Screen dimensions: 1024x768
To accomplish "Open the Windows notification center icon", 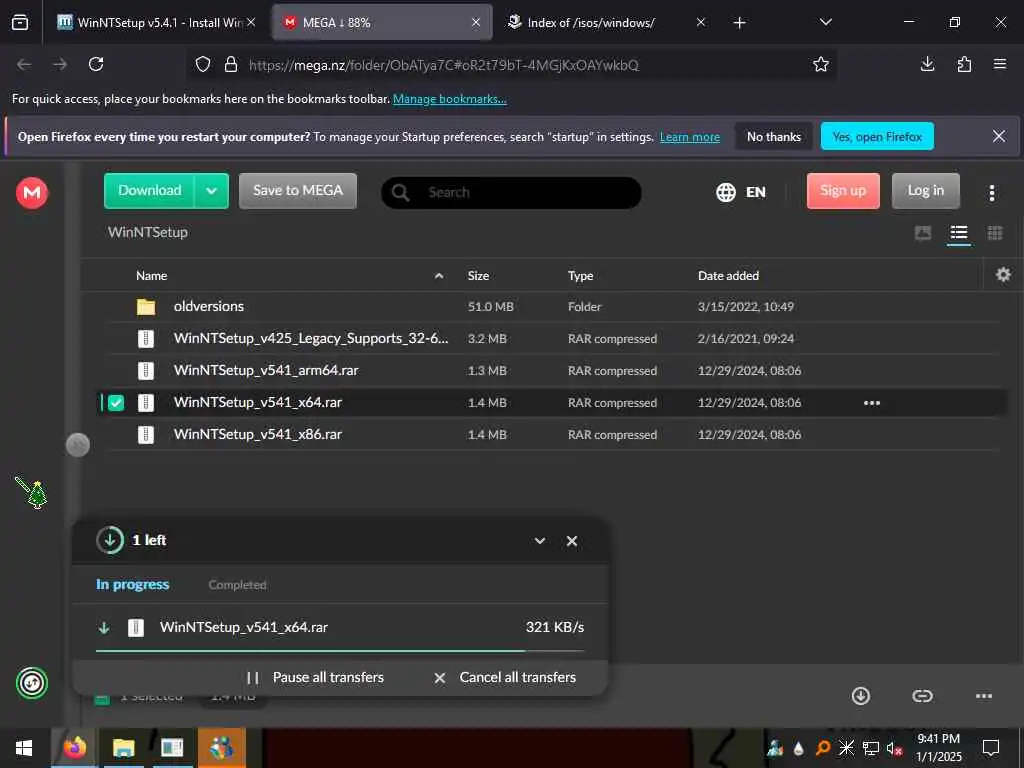I will pyautogui.click(x=991, y=748).
